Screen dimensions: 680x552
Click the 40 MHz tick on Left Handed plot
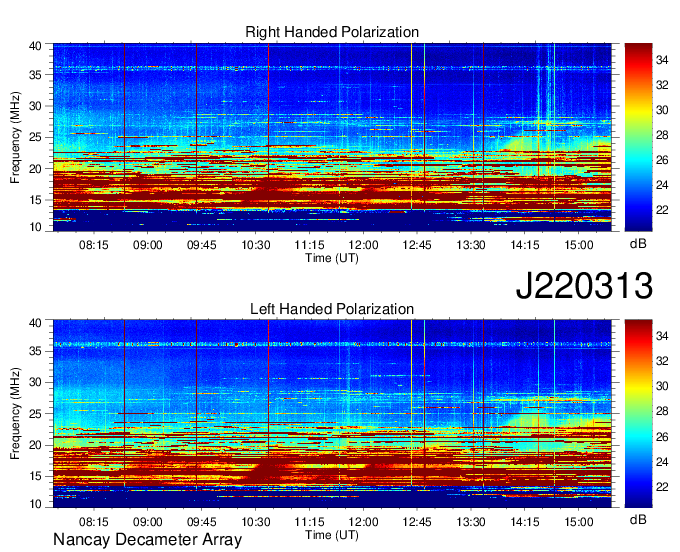(35, 323)
